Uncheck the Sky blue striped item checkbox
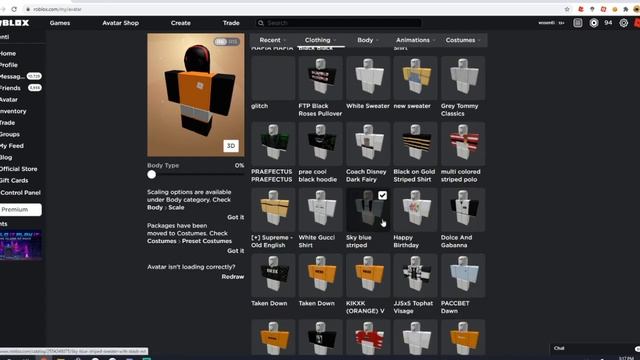This screenshot has height=360, width=640. (x=382, y=196)
